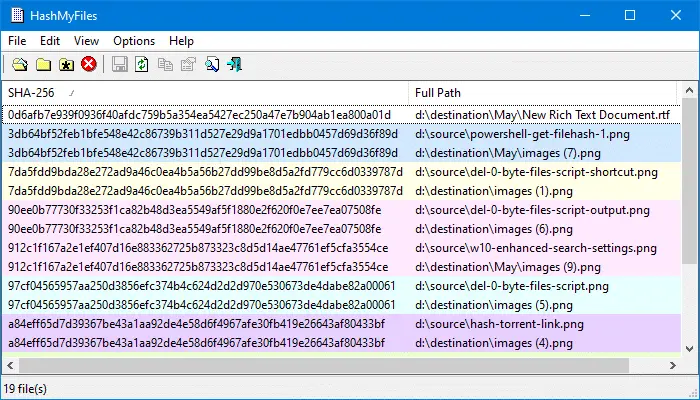Screen dimensions: 700x400
Task: Close the HashMyFiles window
Action: [676, 16]
